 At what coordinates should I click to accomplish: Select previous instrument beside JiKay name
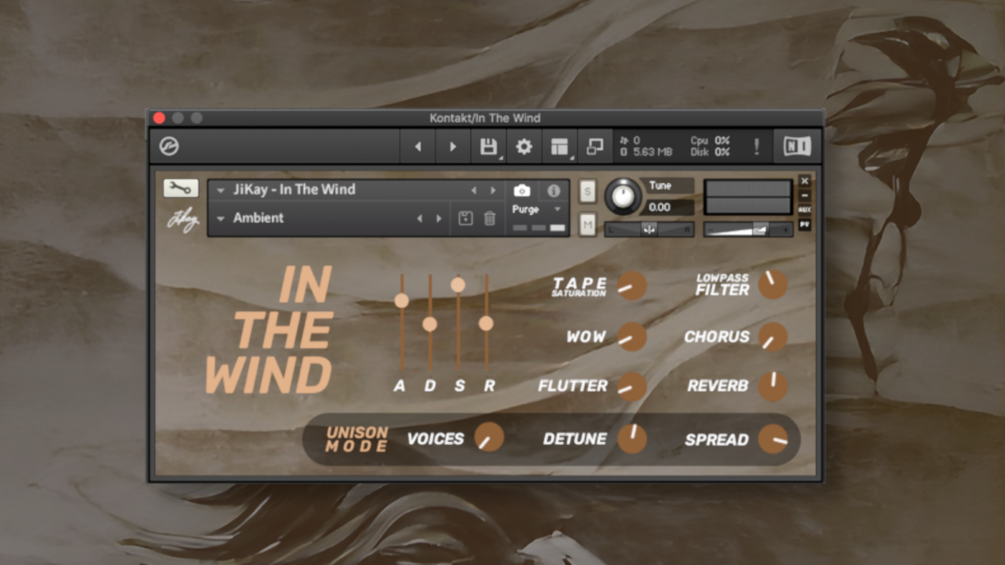pos(474,190)
